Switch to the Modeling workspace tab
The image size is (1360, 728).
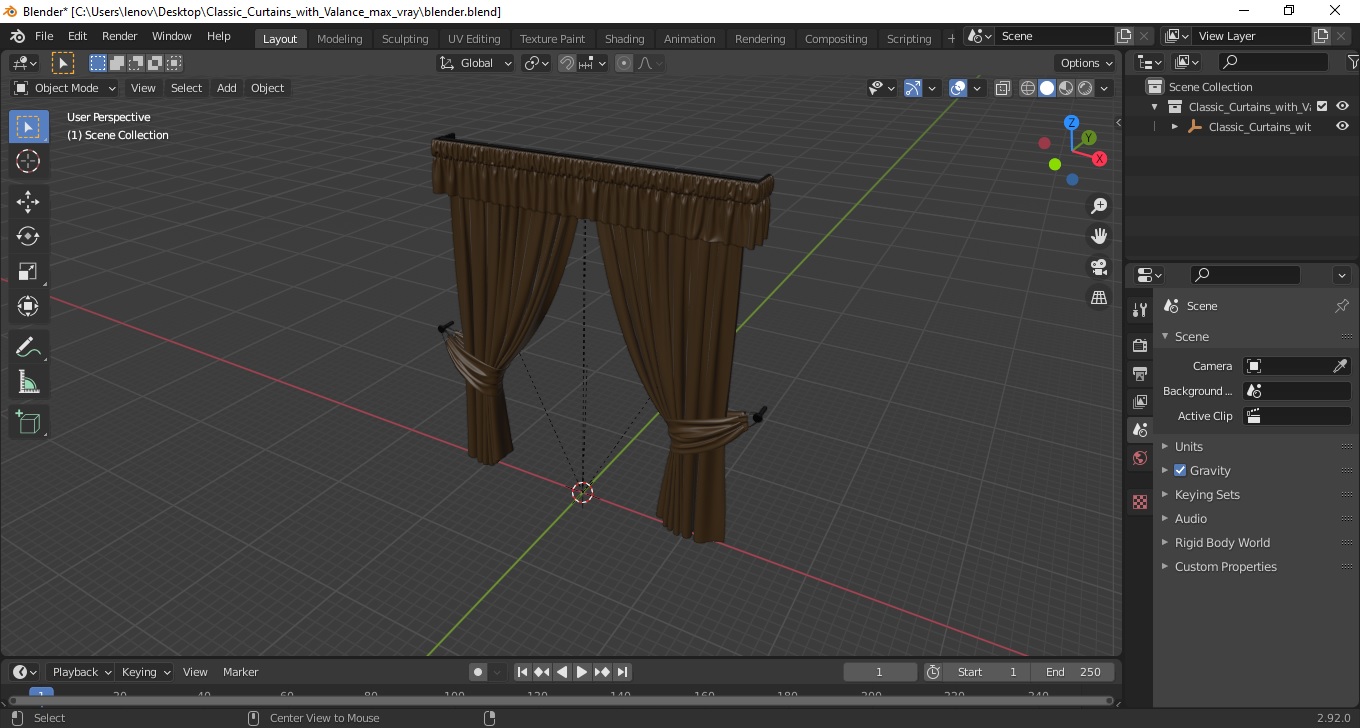click(340, 38)
